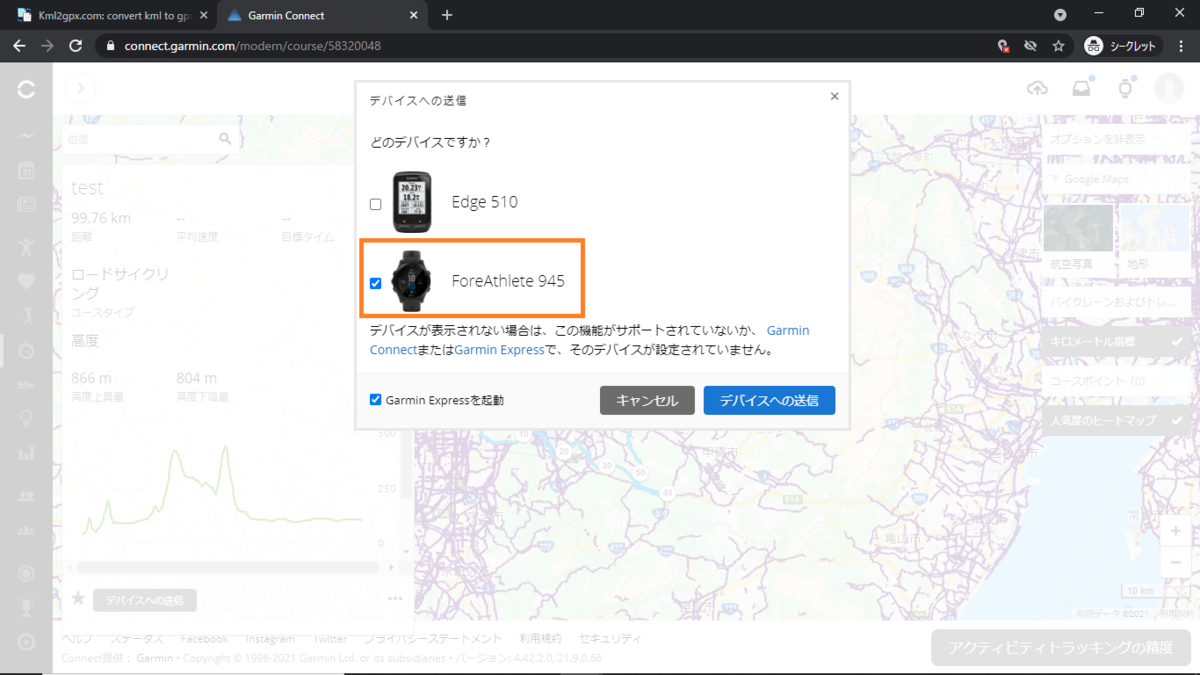Click the blue デバイスへの送信 button in dialog
Screen dimensions: 1200x675
pos(769,400)
